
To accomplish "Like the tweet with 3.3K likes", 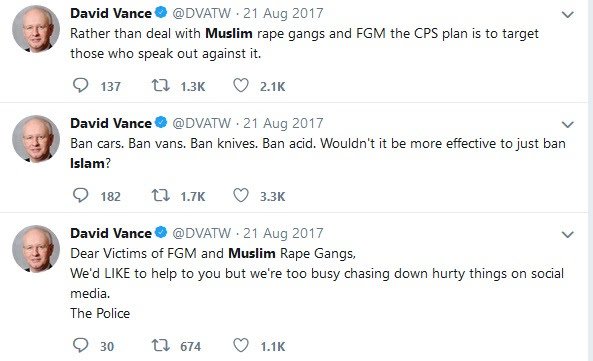I will coord(241,195).
